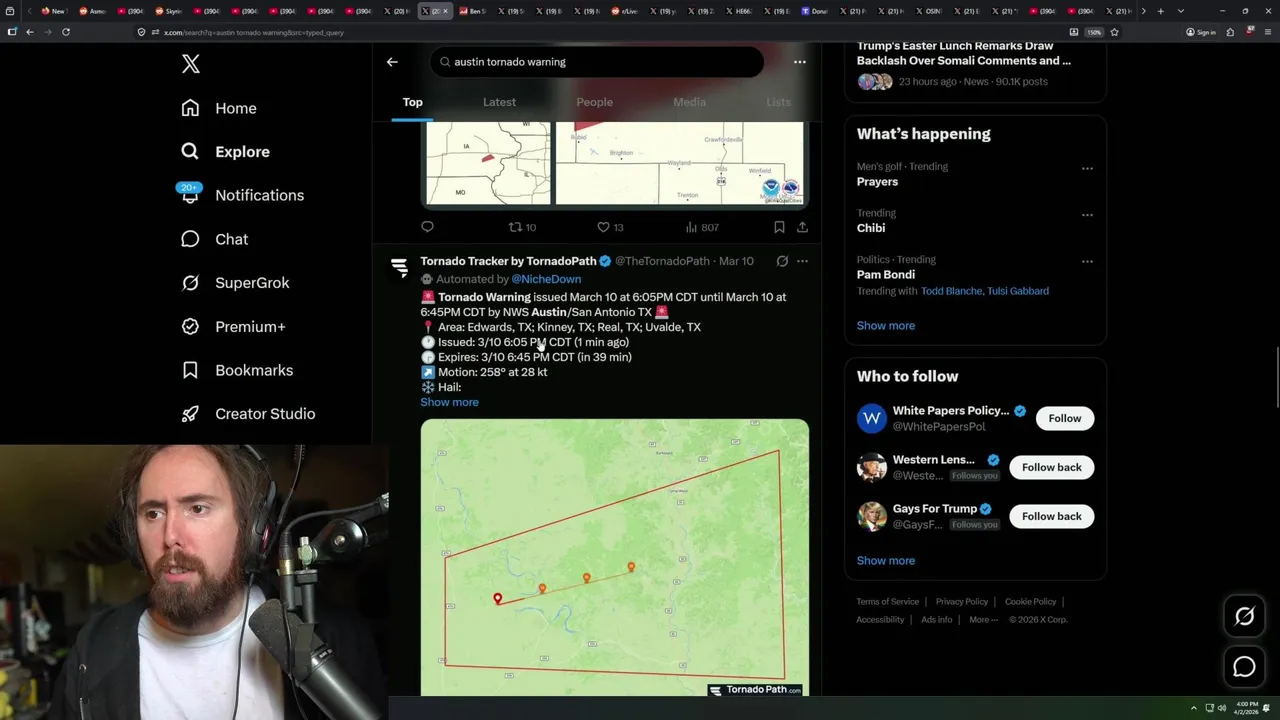Click Sign in in browser toolbar
This screenshot has height=720, width=1280.
point(1200,32)
